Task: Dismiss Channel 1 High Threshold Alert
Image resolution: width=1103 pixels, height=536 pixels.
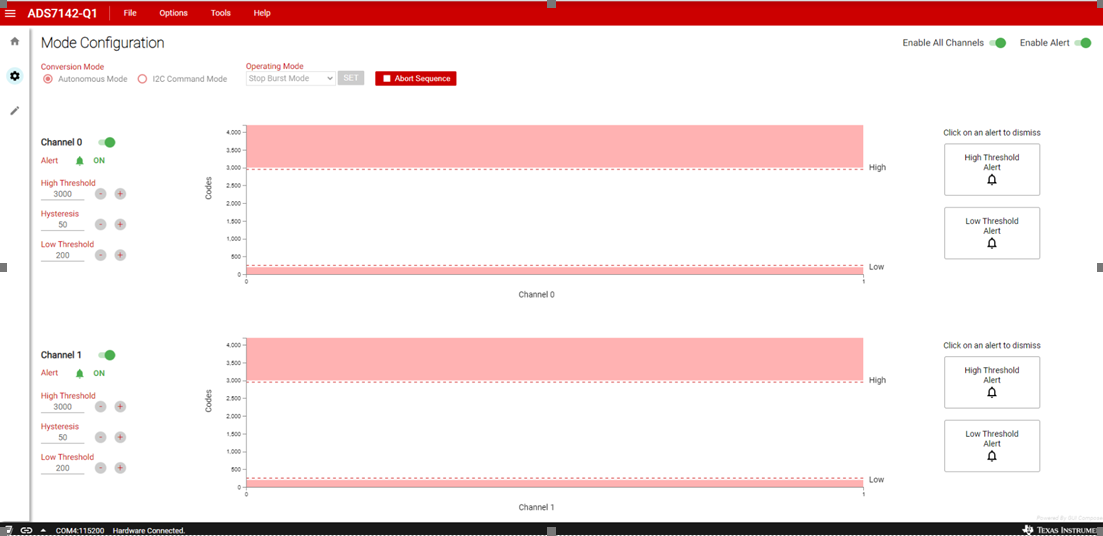Action: tap(992, 382)
